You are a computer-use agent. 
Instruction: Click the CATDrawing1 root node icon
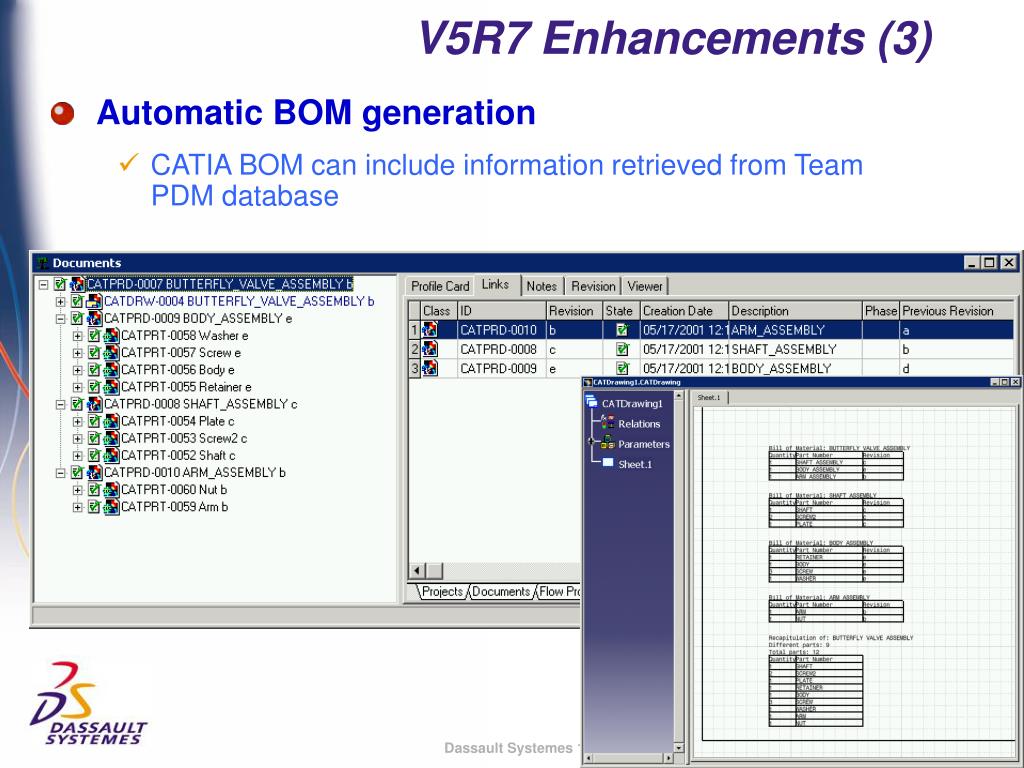(x=592, y=402)
